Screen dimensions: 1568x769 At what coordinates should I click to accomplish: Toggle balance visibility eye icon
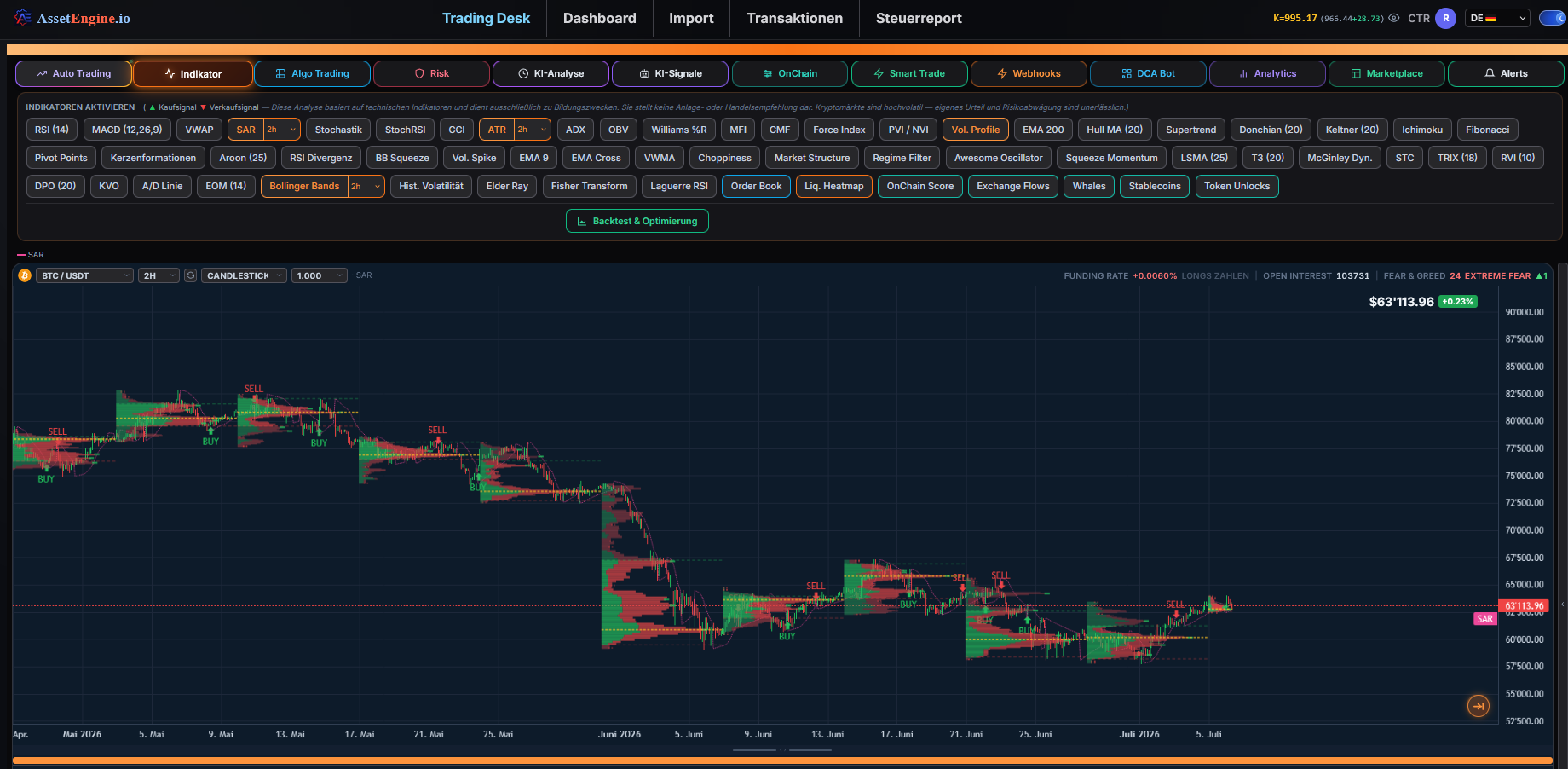[x=1394, y=18]
